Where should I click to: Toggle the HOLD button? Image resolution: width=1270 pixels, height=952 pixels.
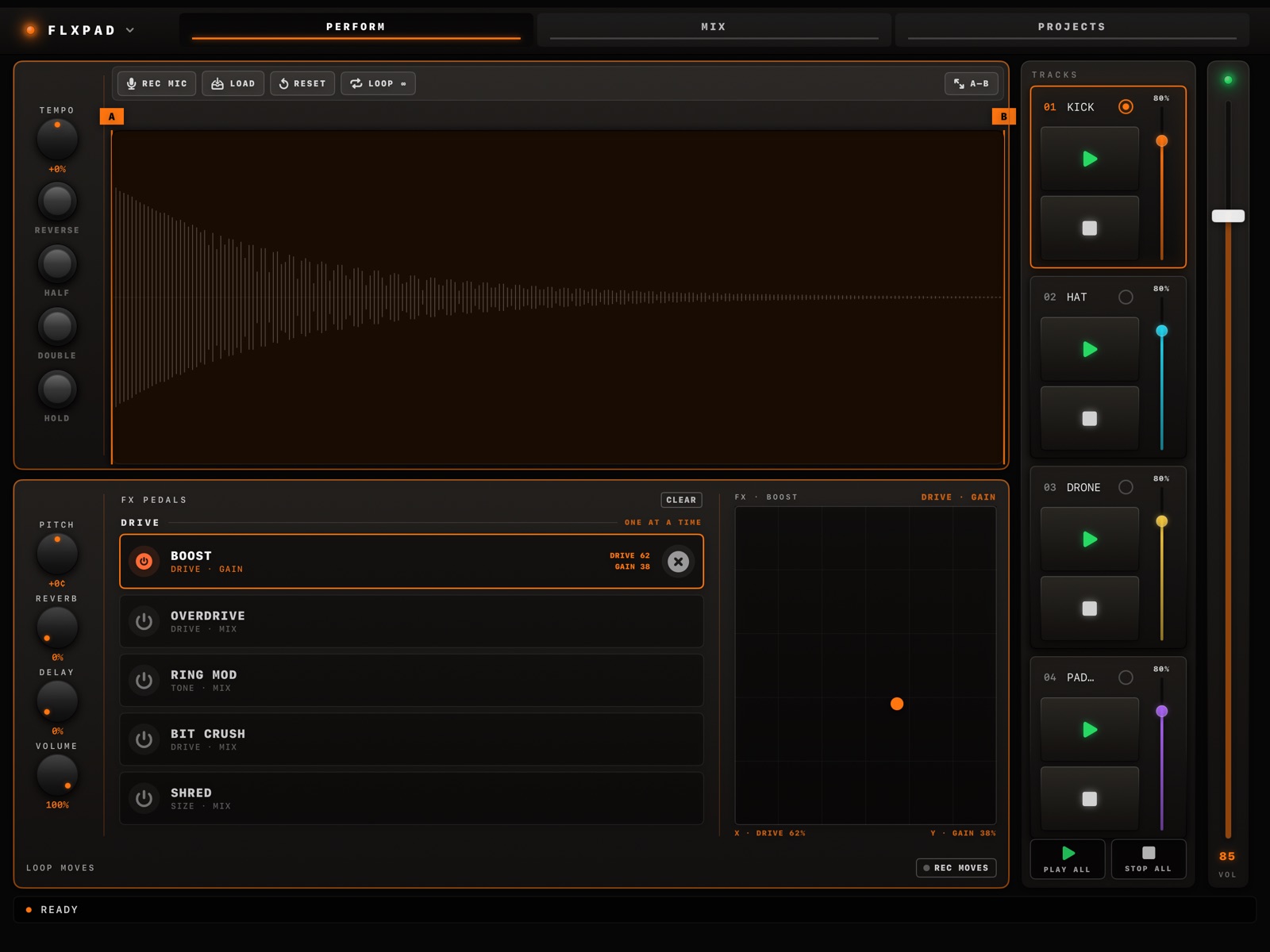57,389
